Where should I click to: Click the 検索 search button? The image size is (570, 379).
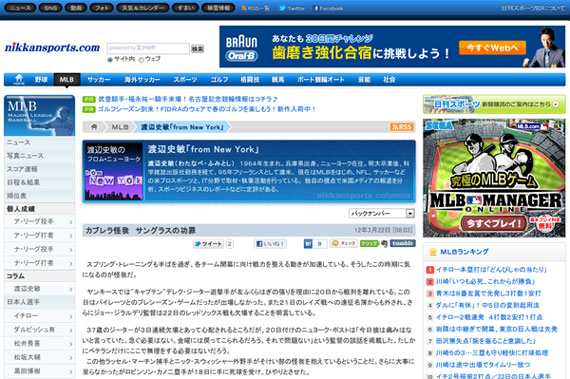(197, 49)
